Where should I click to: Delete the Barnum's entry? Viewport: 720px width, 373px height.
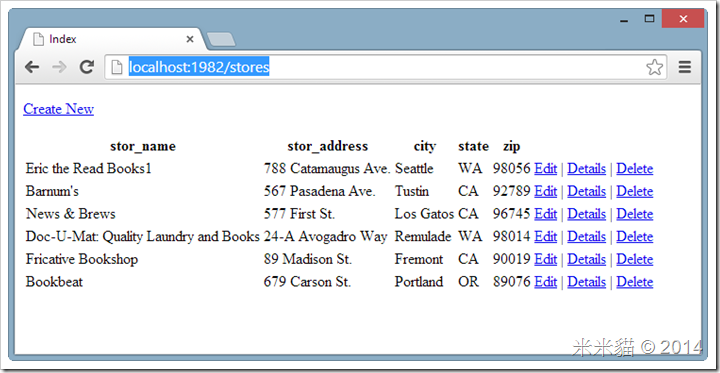[635, 191]
